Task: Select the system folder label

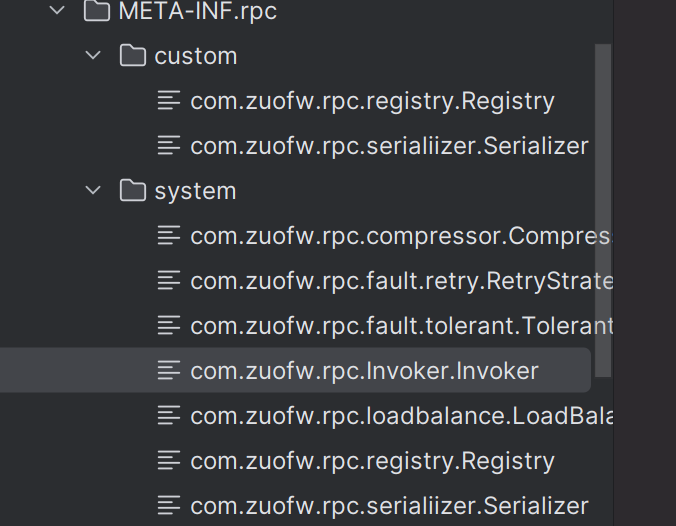Action: [195, 191]
